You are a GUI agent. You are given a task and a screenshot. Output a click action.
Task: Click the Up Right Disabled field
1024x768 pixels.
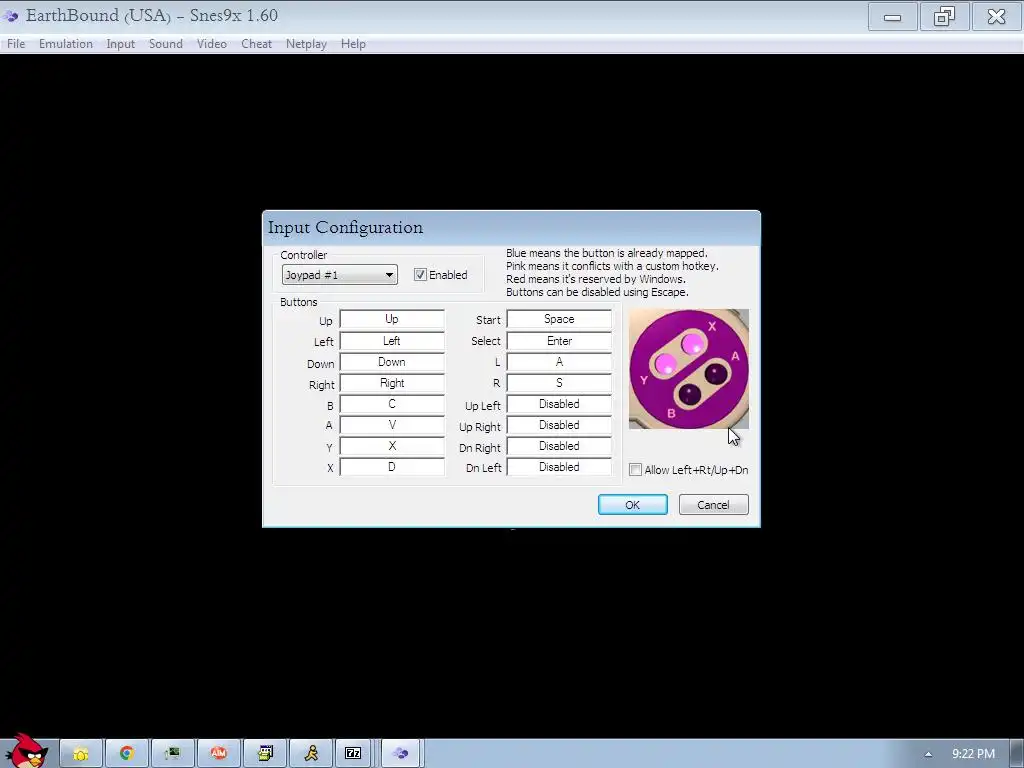559,424
